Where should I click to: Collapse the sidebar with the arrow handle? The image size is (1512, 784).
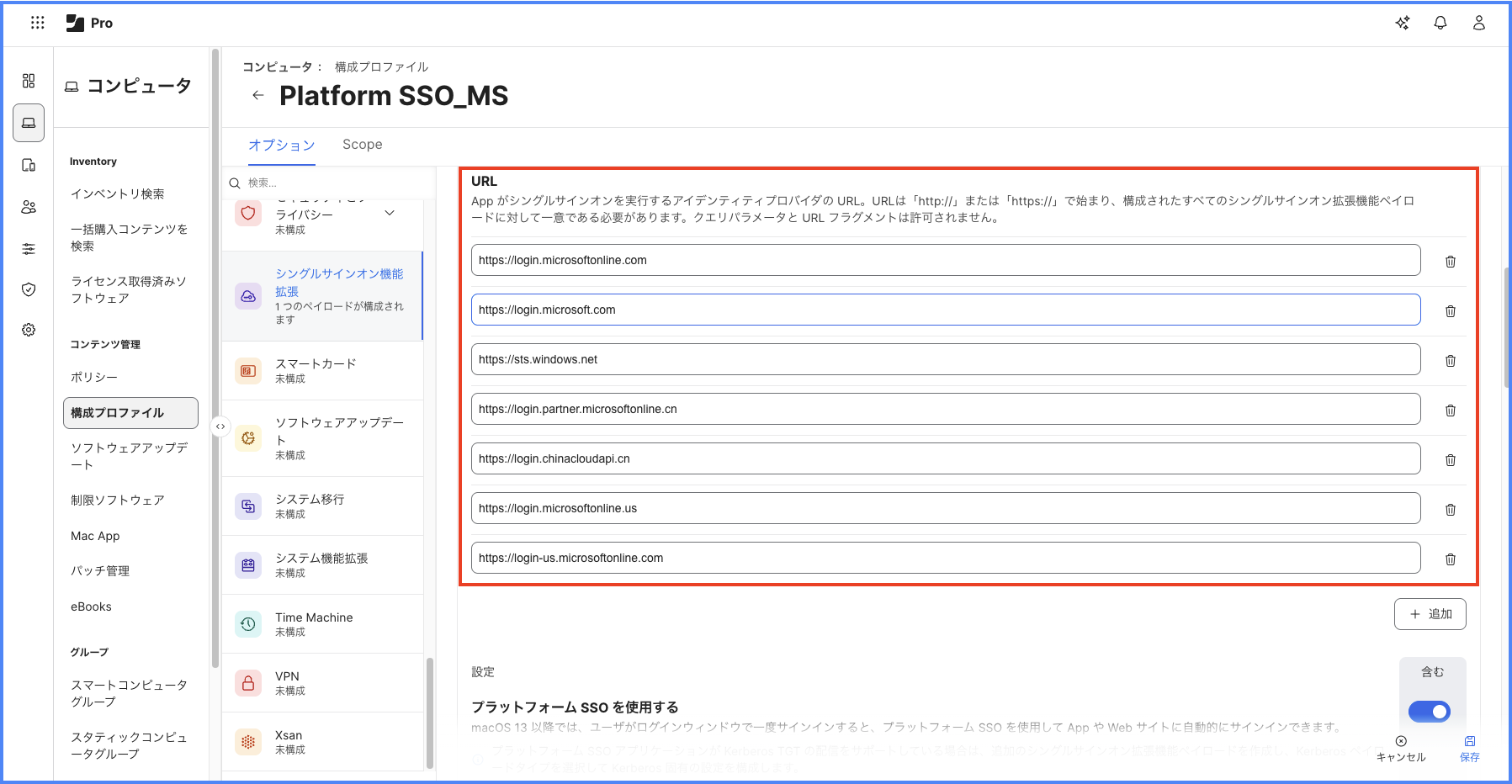click(220, 426)
